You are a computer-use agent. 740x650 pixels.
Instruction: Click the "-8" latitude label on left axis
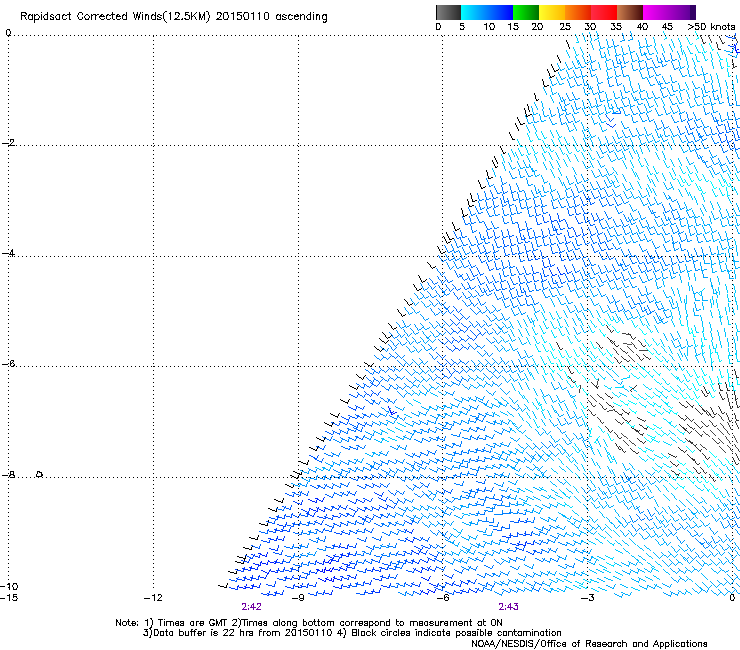(x=8, y=474)
